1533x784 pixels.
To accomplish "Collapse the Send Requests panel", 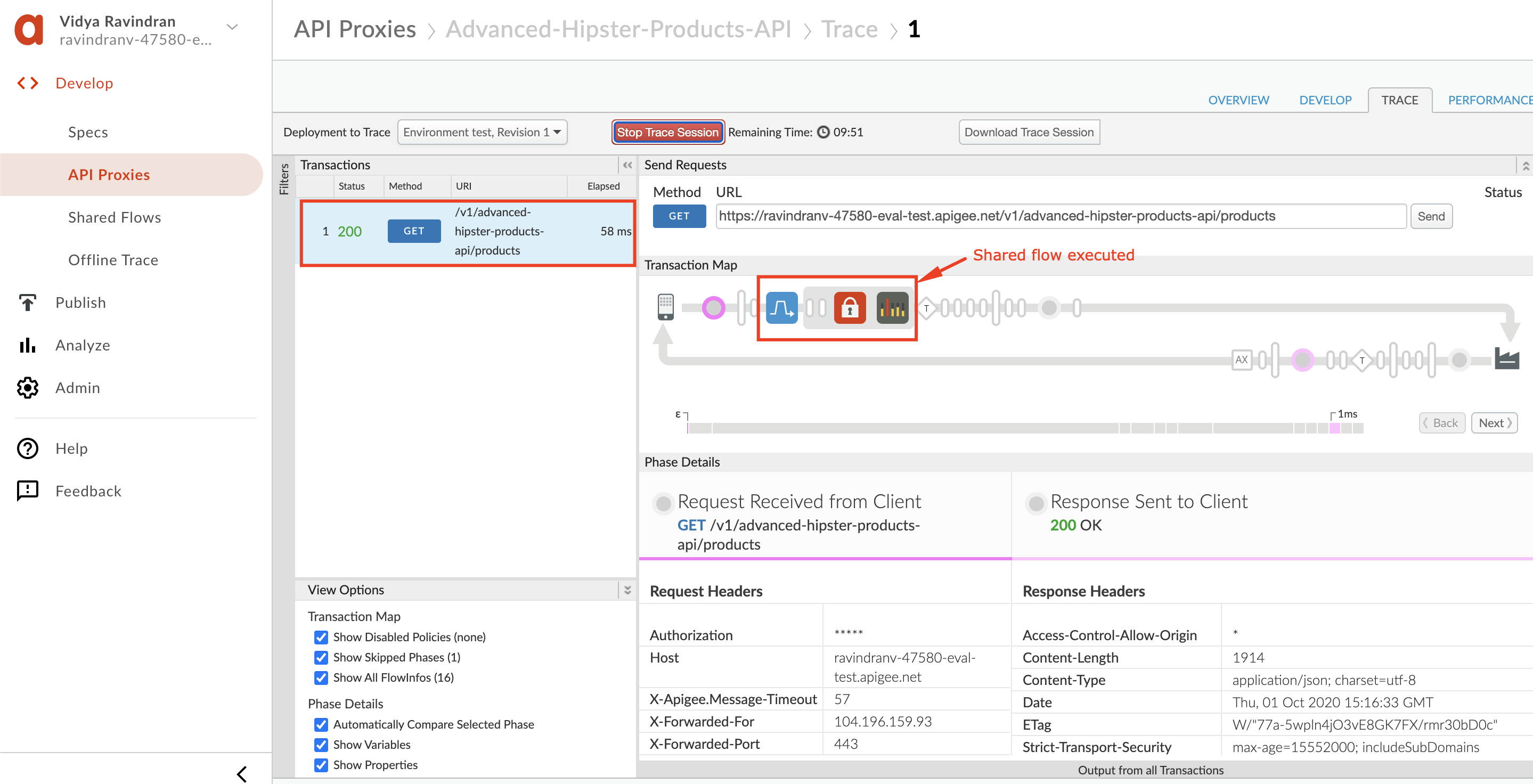I will [1525, 165].
